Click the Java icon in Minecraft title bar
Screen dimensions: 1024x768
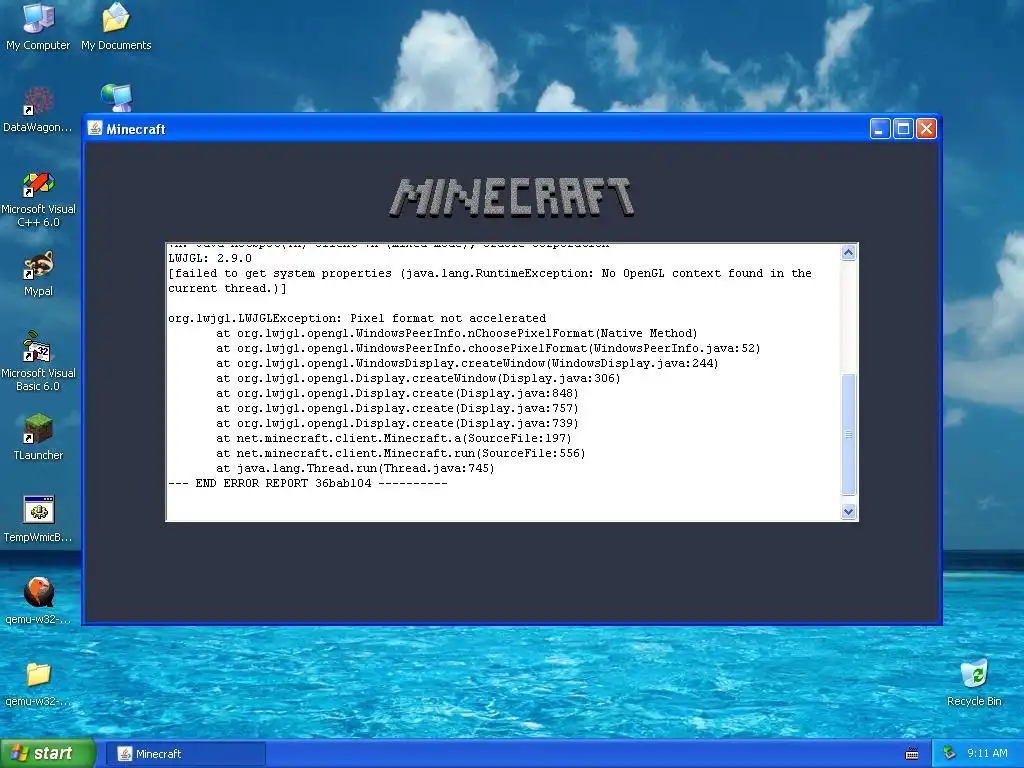click(95, 128)
